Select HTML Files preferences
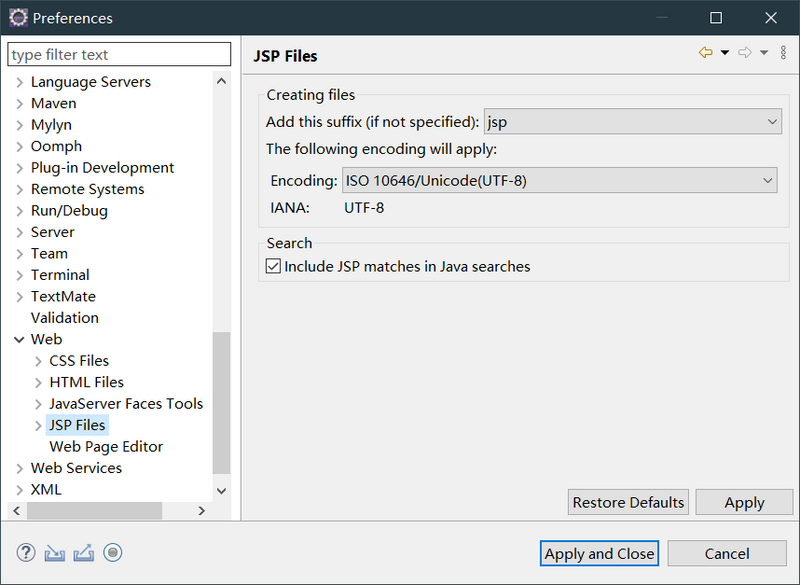The image size is (800, 585). 86,382
